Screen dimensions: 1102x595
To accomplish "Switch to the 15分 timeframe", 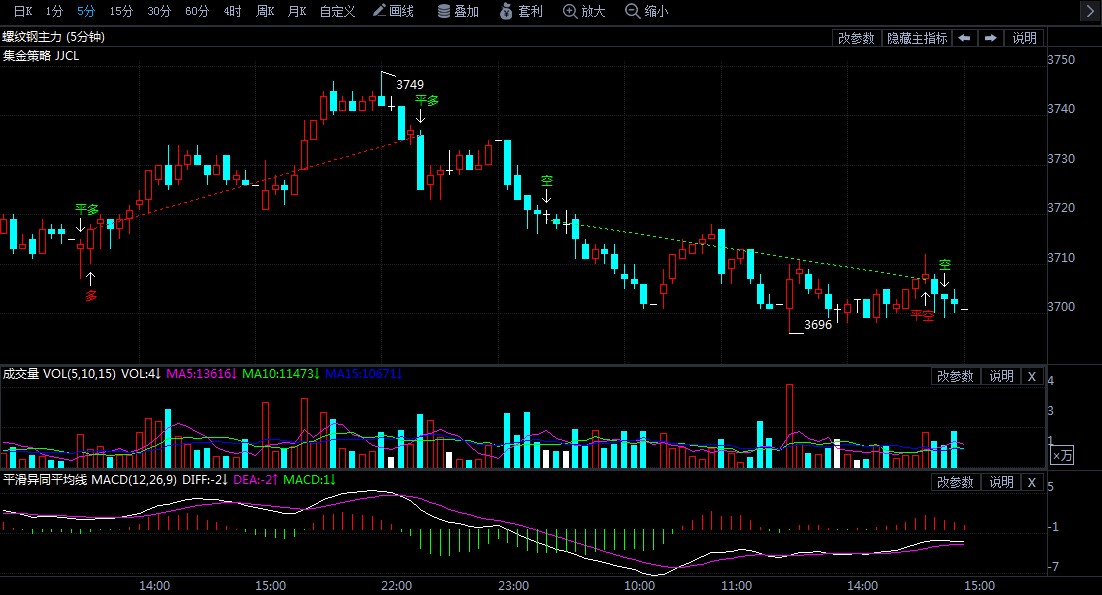I will pos(121,12).
